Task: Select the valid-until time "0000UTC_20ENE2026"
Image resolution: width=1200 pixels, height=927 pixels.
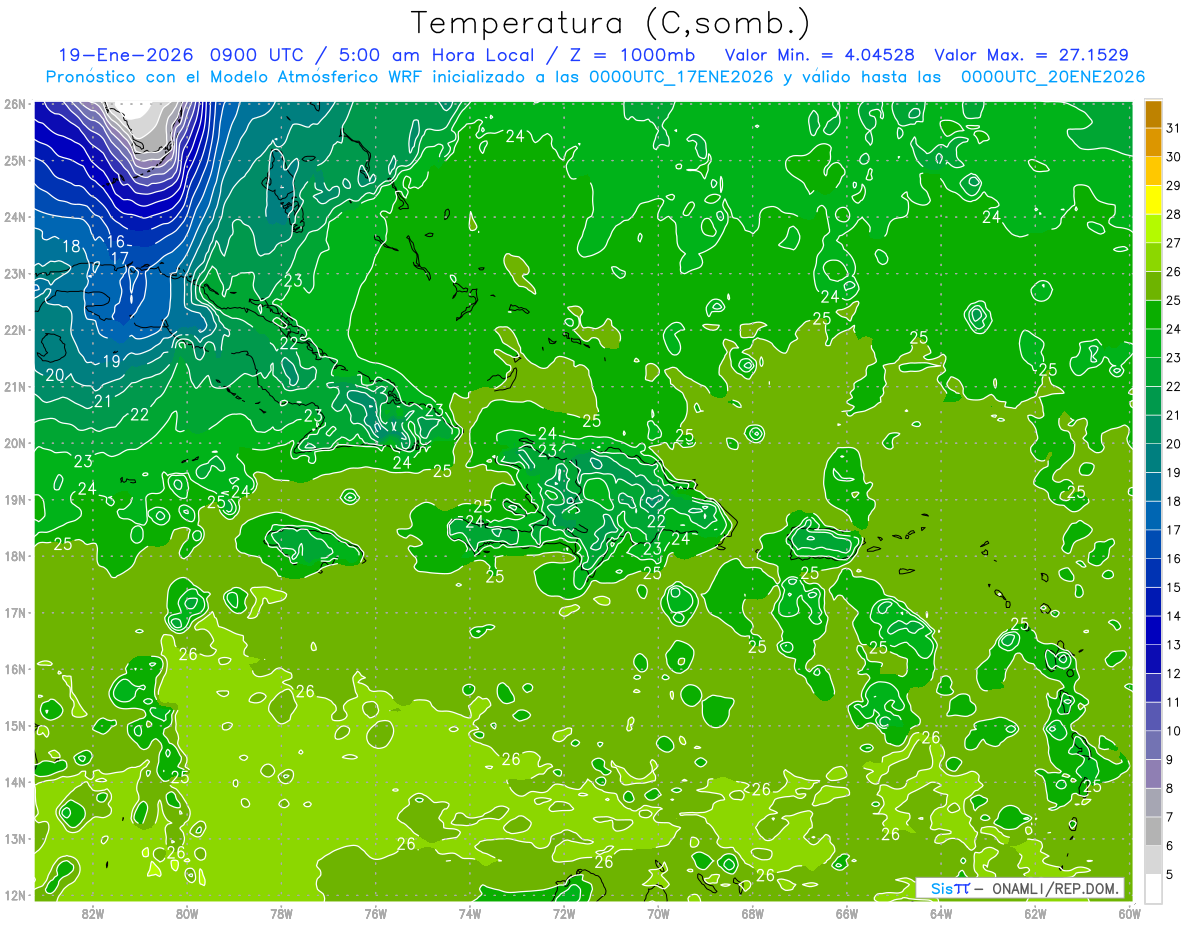Action: (x=1053, y=77)
